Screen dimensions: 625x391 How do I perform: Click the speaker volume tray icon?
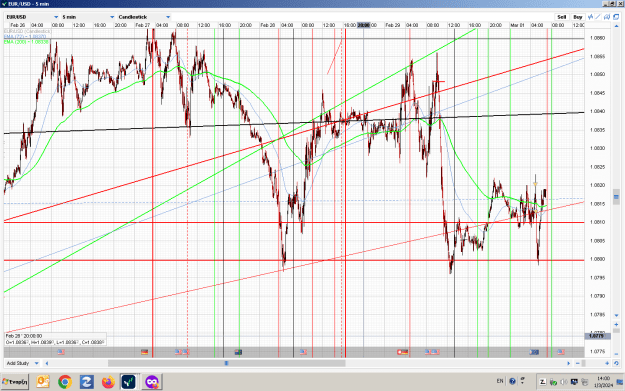pyautogui.click(x=564, y=382)
